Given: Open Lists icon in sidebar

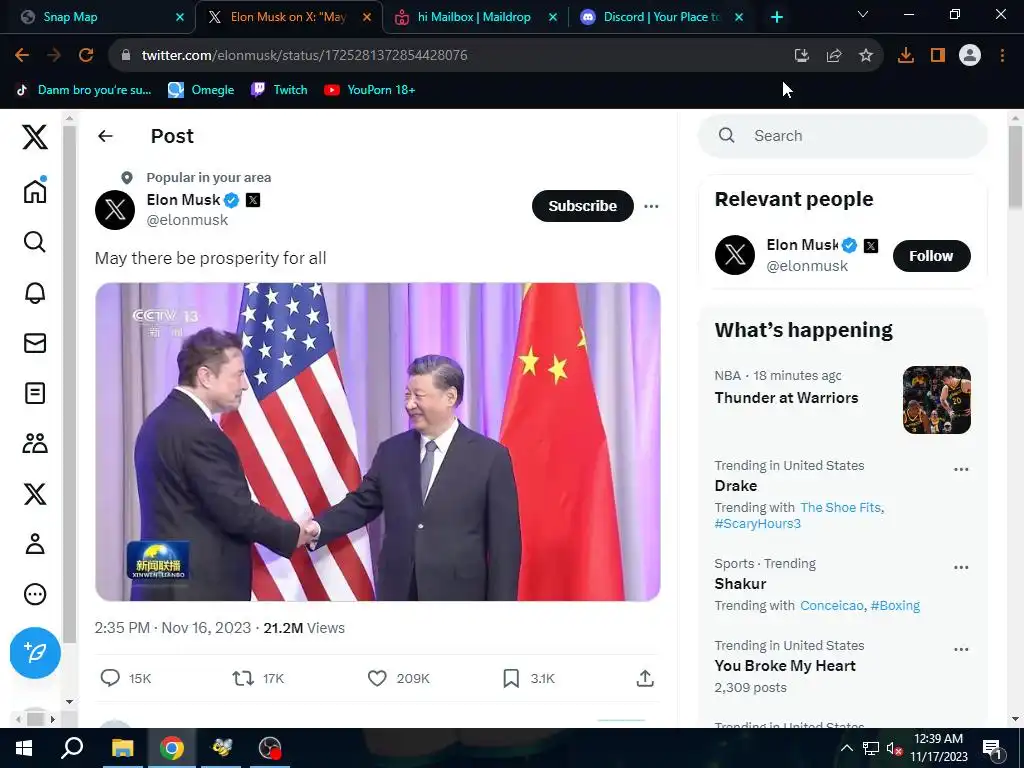Looking at the screenshot, I should tap(35, 393).
